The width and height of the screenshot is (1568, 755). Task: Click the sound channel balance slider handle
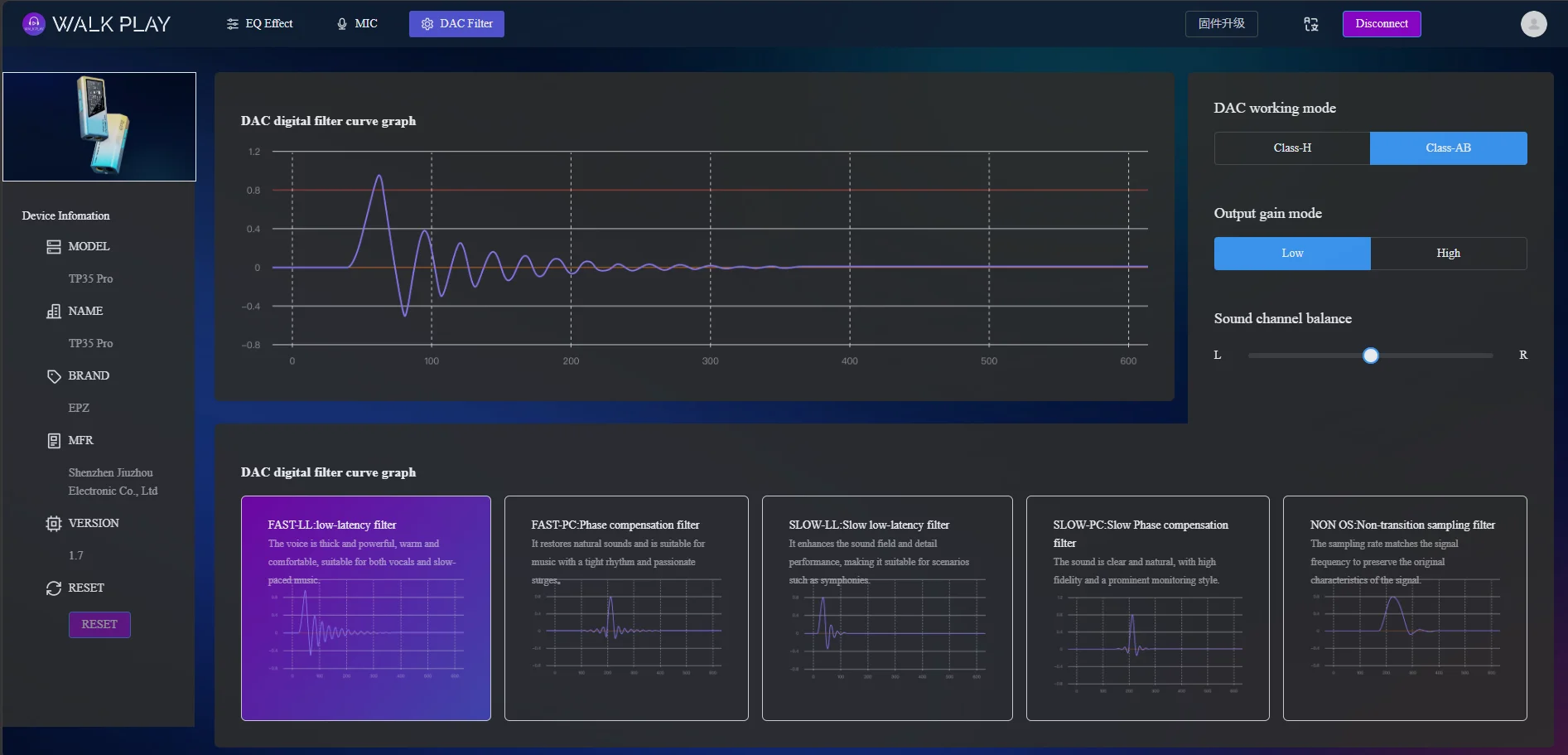1371,356
